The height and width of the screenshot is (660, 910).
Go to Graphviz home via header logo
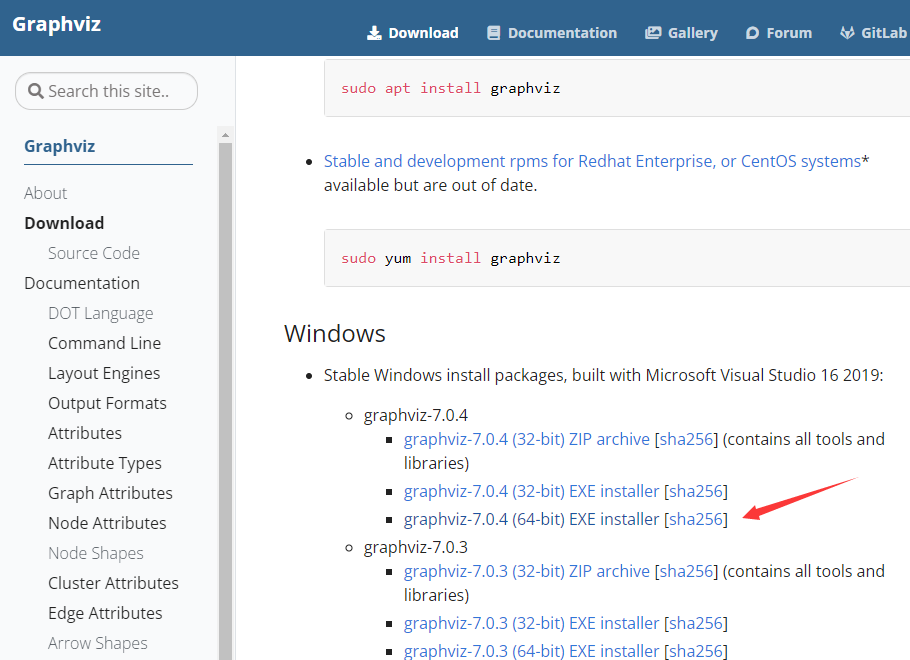pos(57,24)
